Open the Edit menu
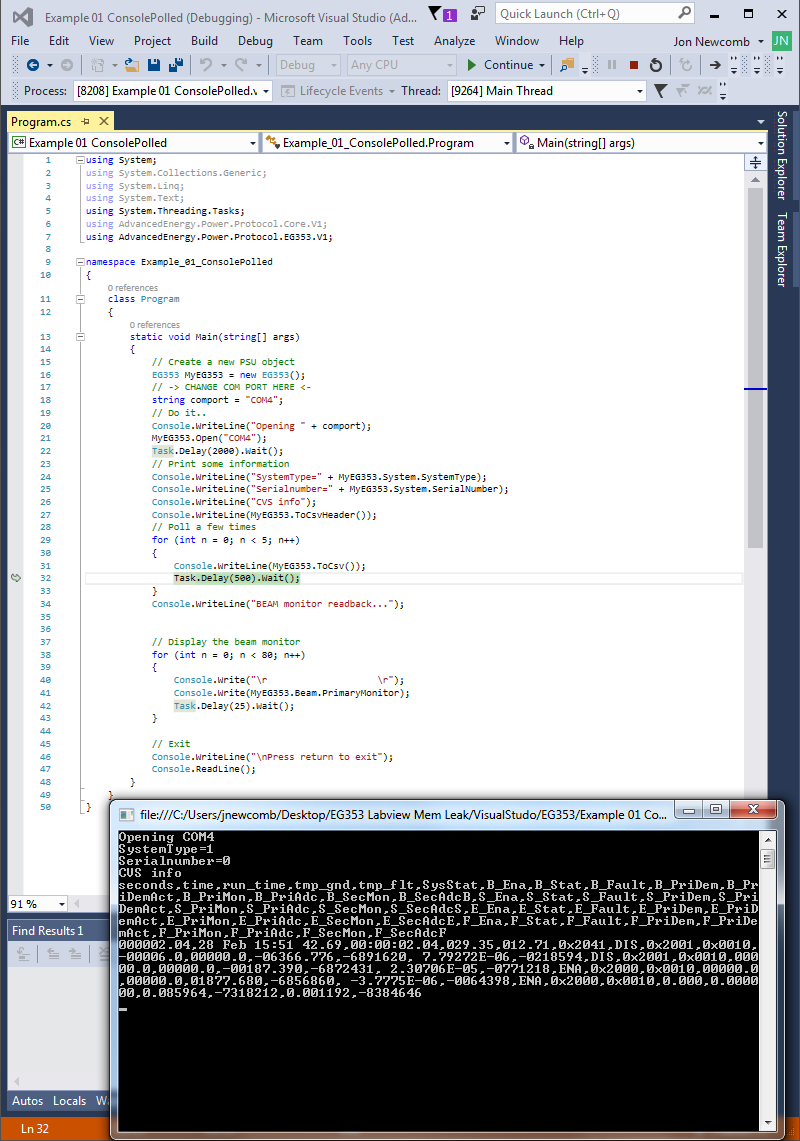This screenshot has width=800, height=1141. [x=59, y=41]
